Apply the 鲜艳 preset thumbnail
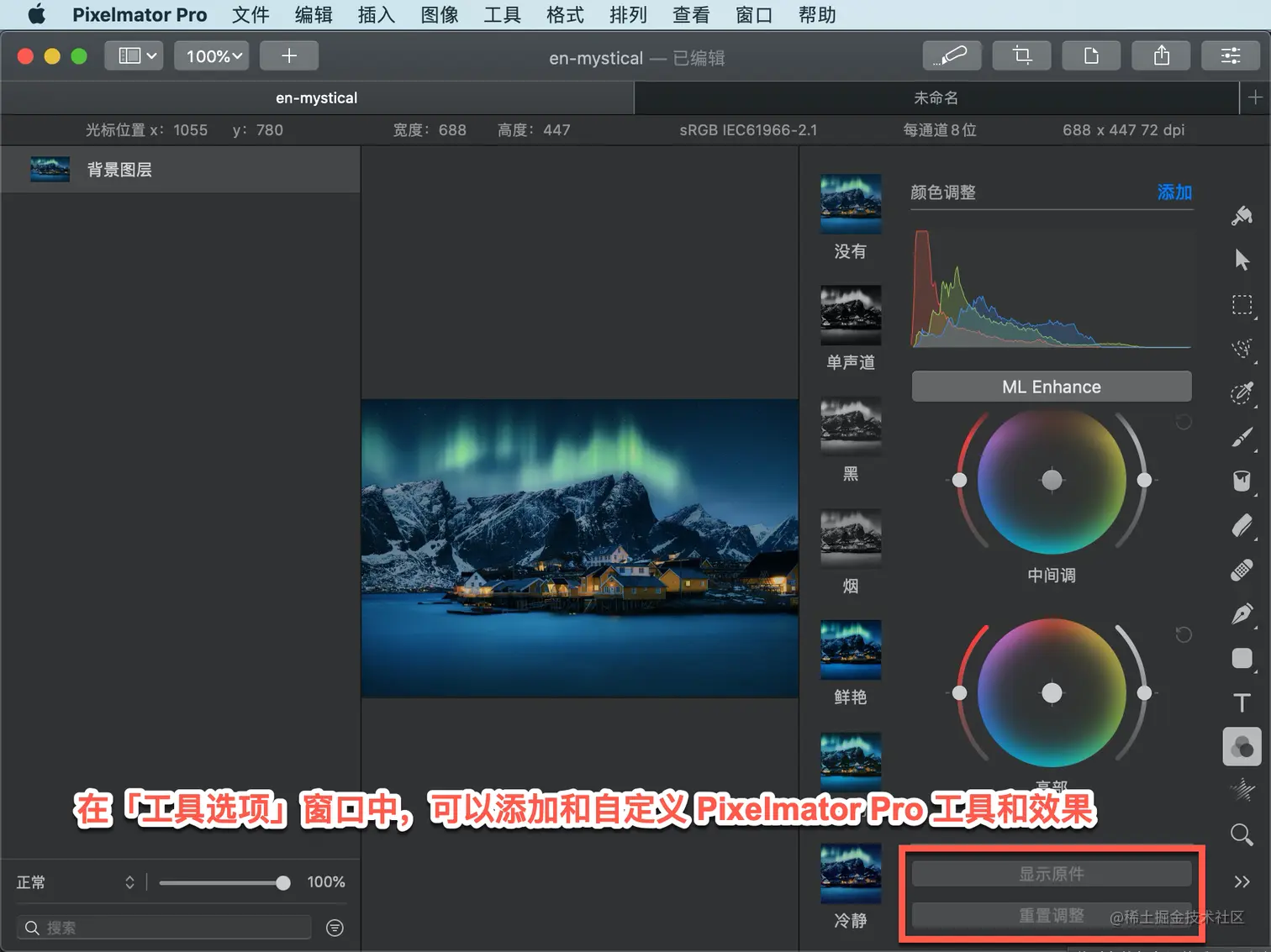Image resolution: width=1271 pixels, height=952 pixels. coord(851,650)
